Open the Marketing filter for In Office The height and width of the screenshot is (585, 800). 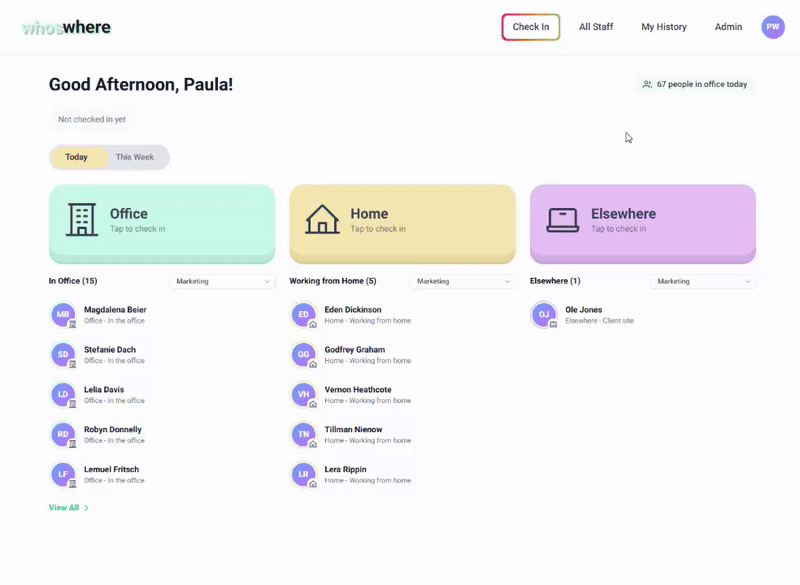point(222,281)
